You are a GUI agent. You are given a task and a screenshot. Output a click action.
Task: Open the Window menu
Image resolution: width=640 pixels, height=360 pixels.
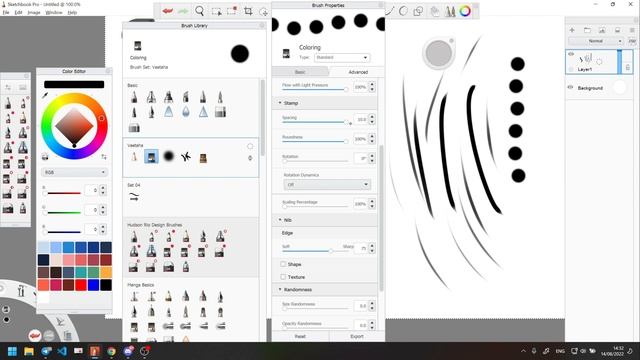pyautogui.click(x=54, y=13)
